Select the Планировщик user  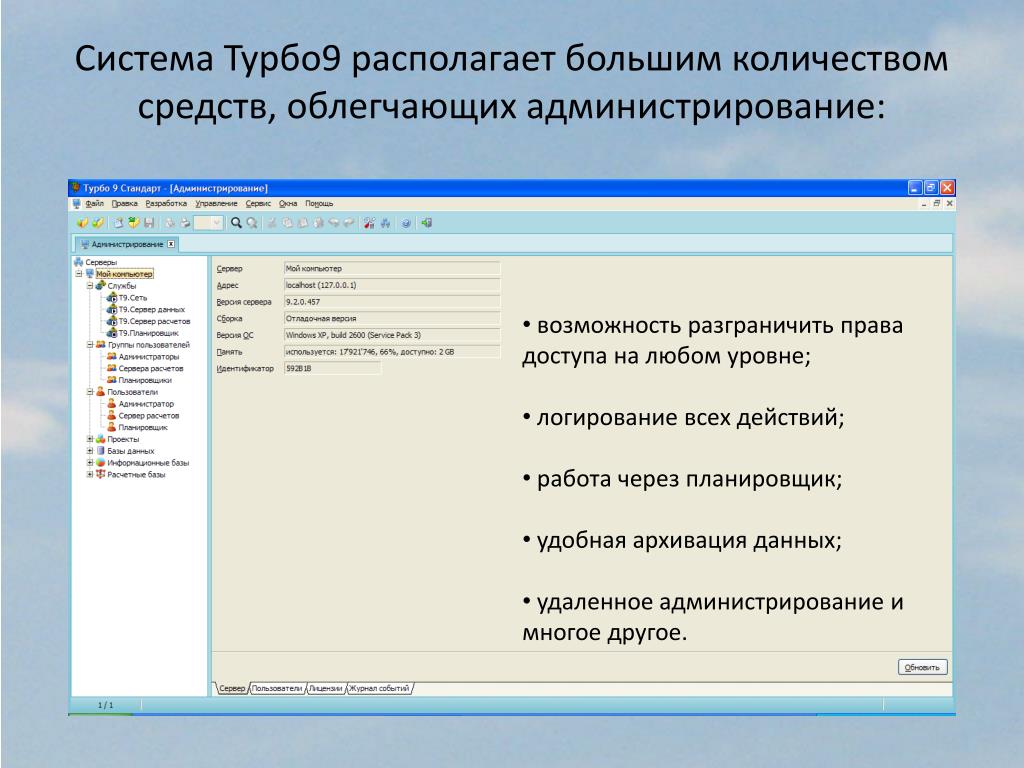pos(143,427)
